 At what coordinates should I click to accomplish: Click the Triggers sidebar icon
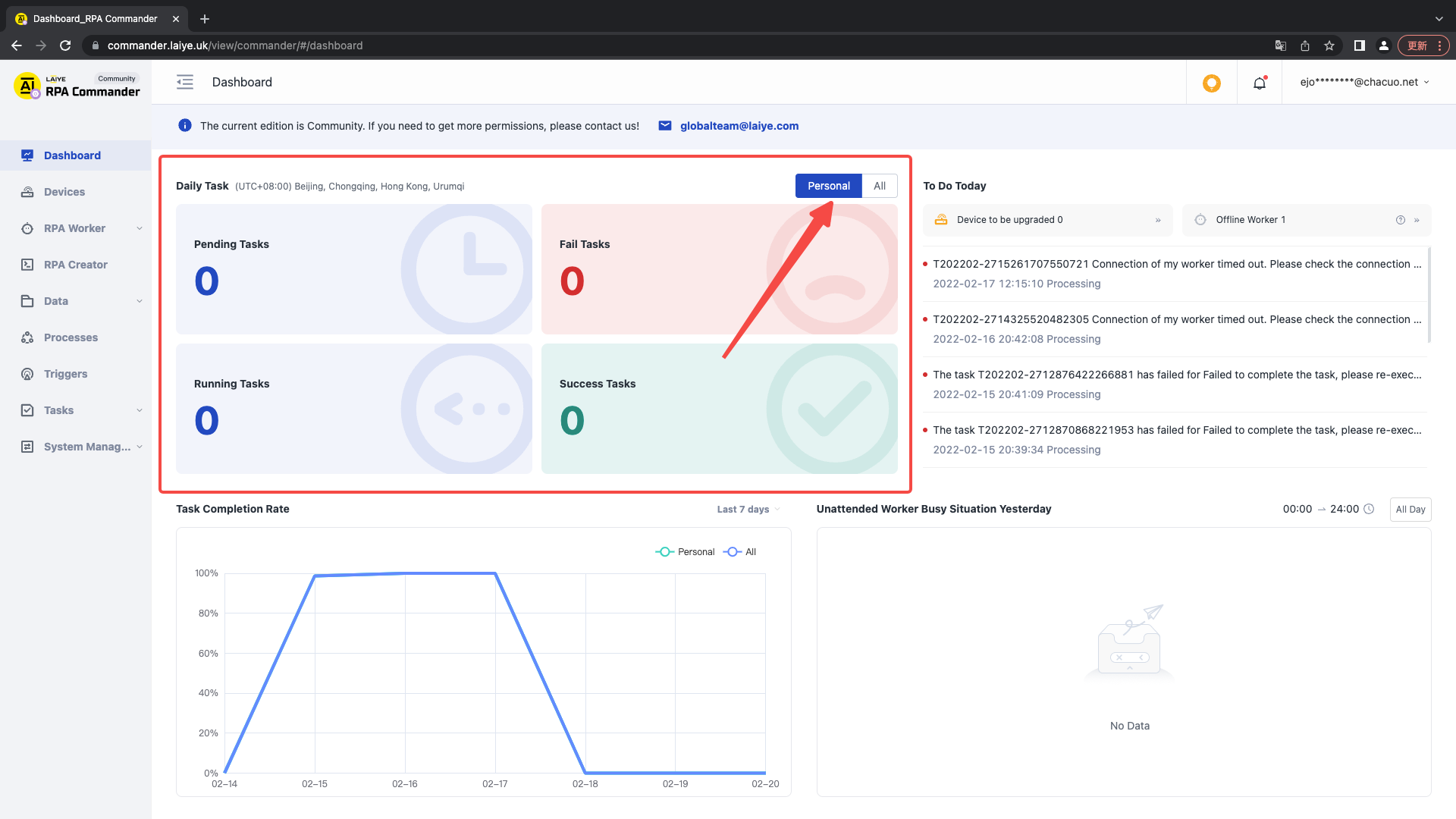pos(27,374)
